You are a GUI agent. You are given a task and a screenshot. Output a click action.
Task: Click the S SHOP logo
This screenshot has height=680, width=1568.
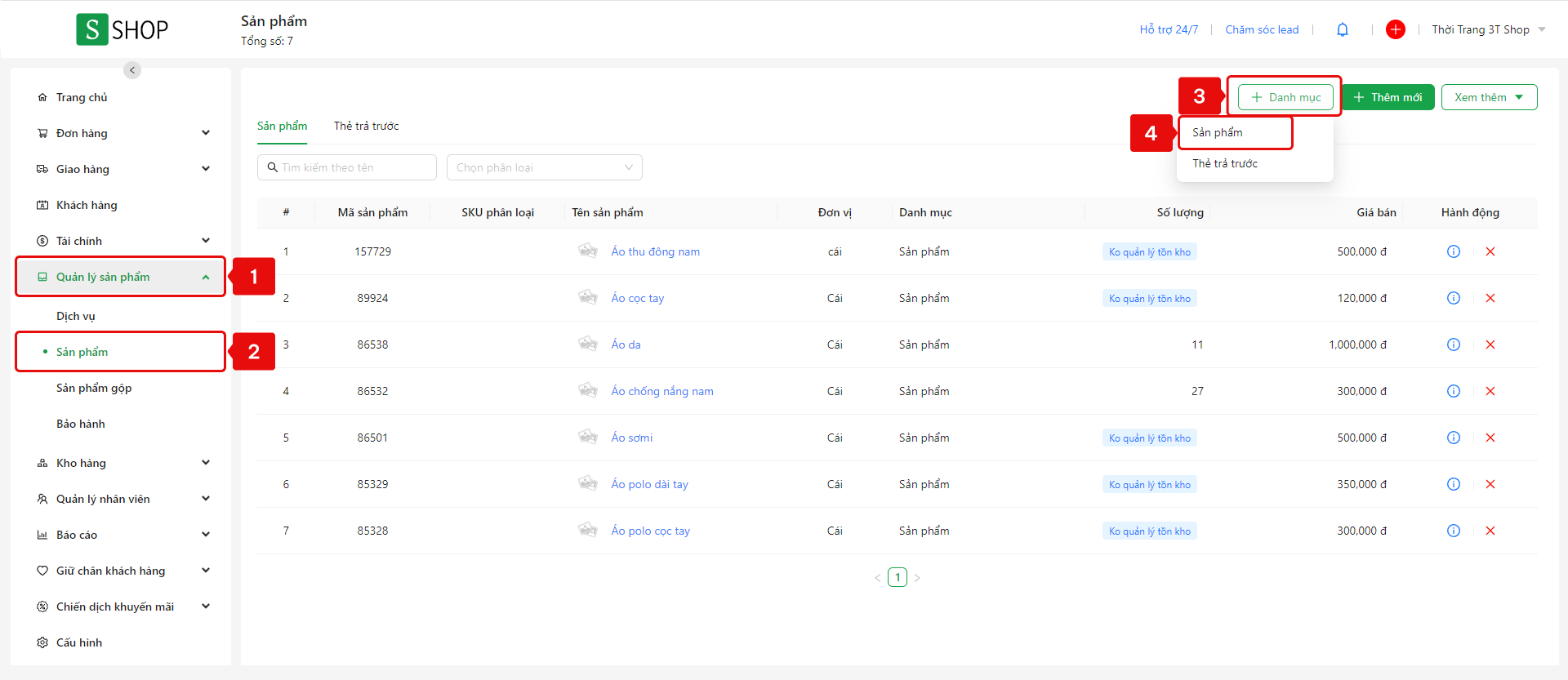point(122,30)
